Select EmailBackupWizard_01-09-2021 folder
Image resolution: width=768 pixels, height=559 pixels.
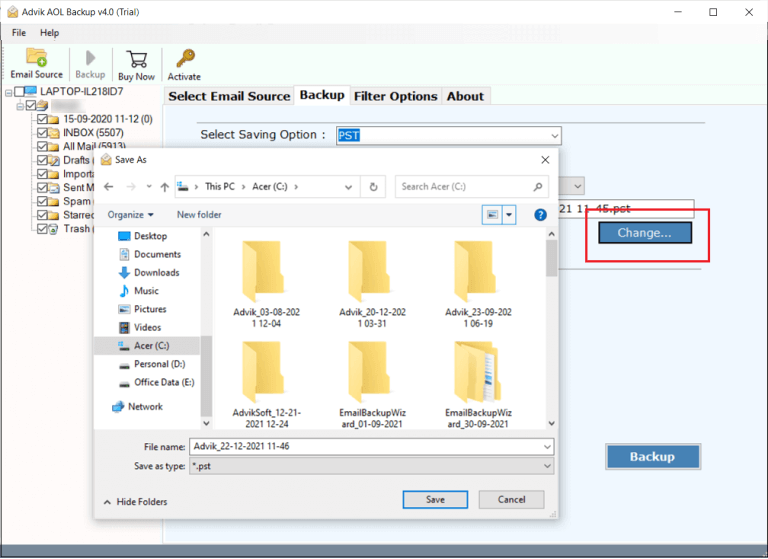pos(372,385)
